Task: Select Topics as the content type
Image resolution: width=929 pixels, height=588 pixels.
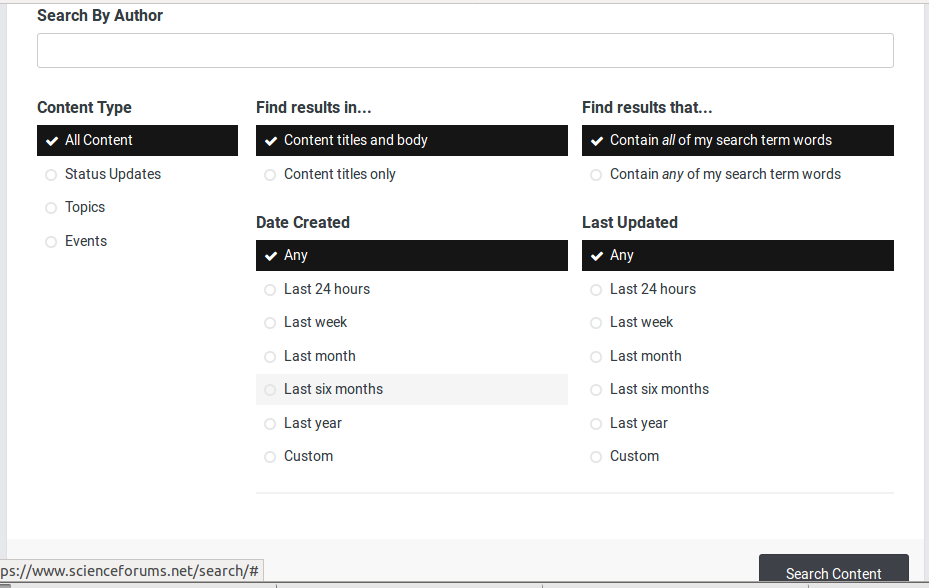Action: [x=85, y=207]
